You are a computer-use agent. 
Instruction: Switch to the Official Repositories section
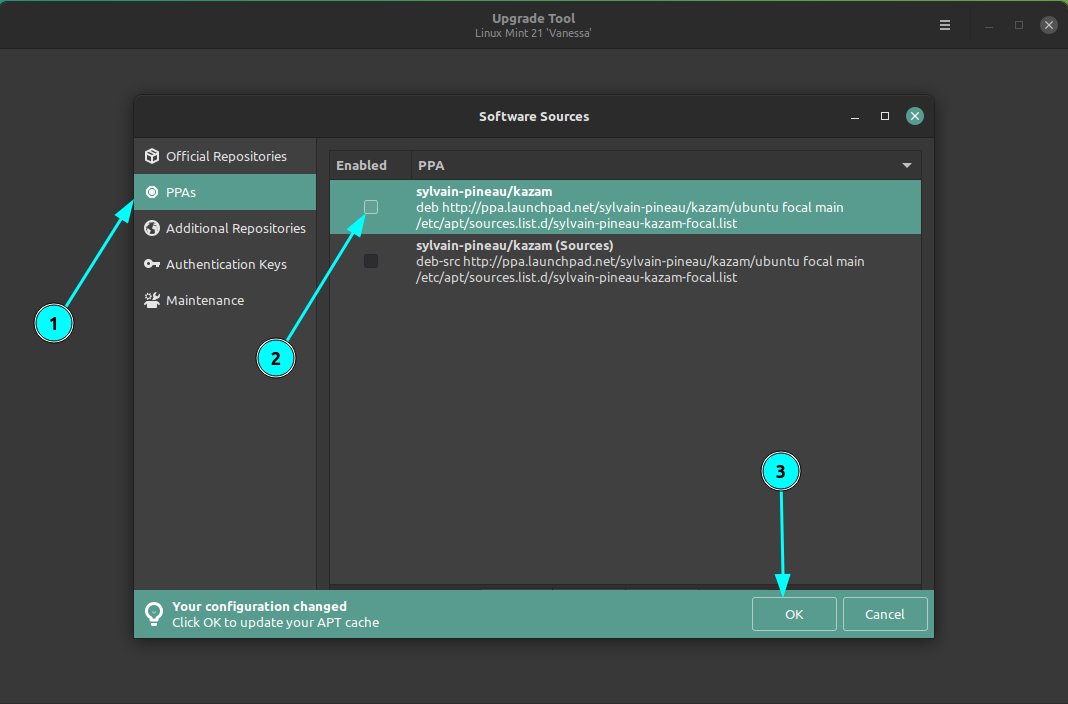tap(225, 155)
